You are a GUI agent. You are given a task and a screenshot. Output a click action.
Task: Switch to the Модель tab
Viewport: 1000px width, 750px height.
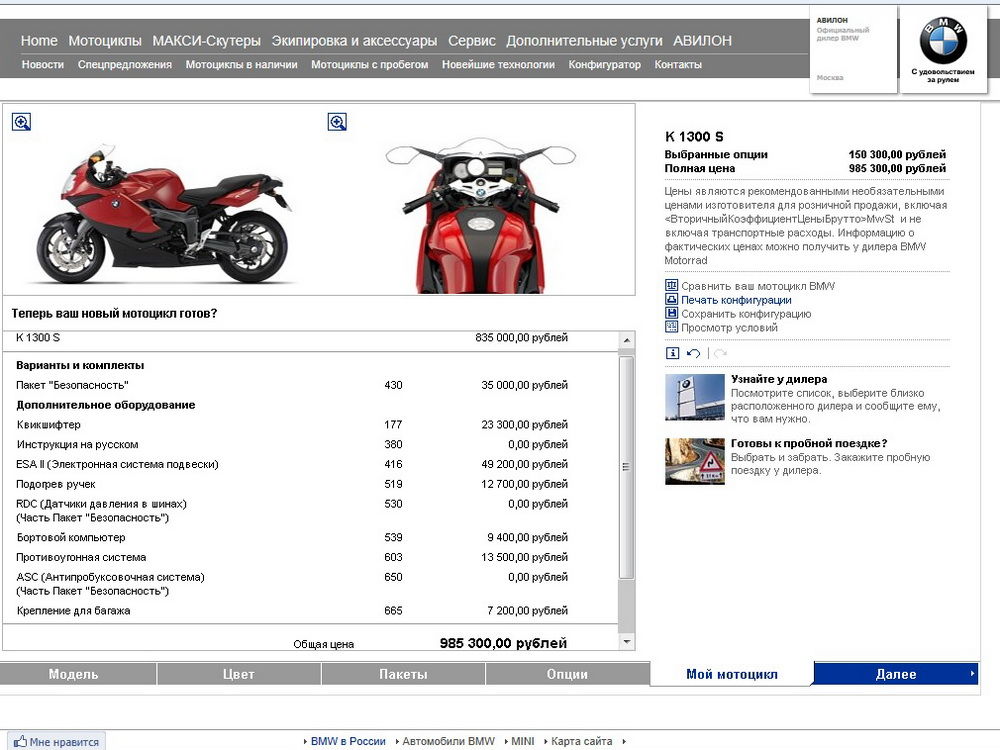tap(78, 674)
